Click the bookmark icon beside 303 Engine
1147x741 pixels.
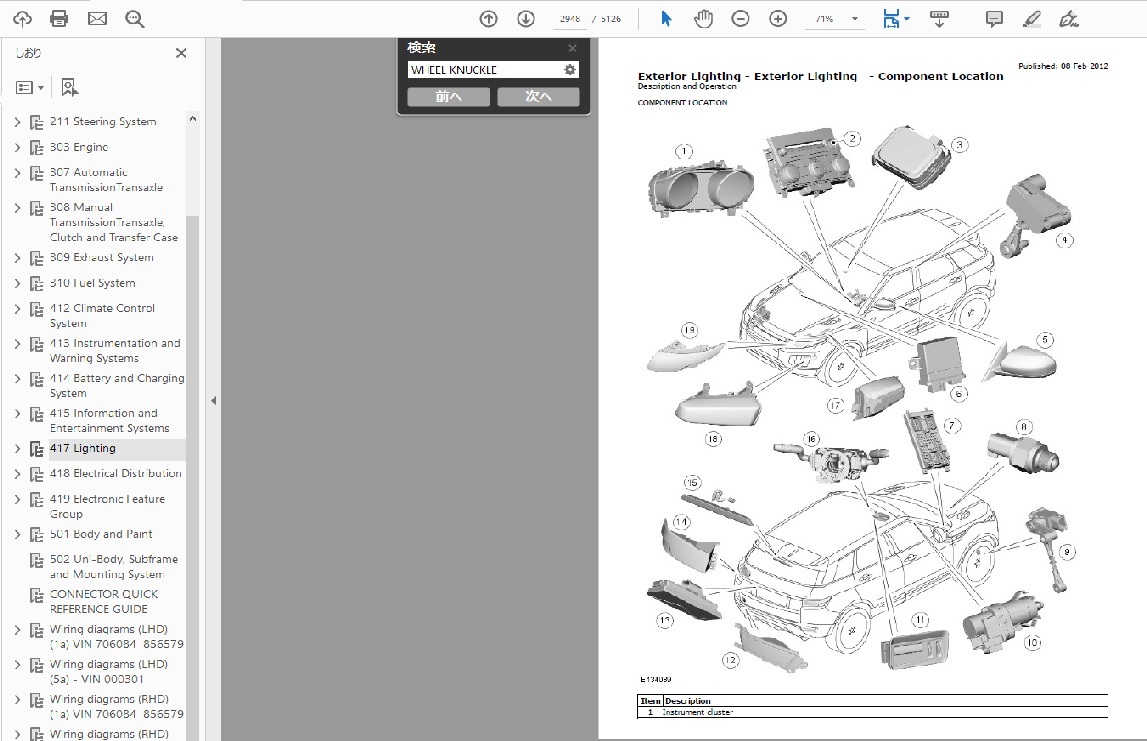pos(37,148)
